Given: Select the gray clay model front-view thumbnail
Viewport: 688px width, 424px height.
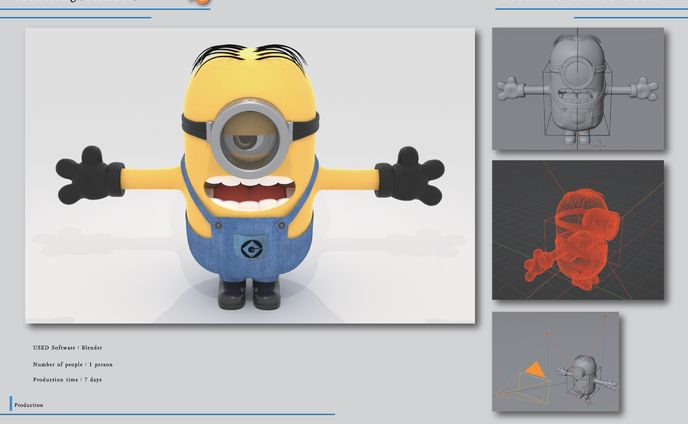Looking at the screenshot, I should [x=578, y=89].
